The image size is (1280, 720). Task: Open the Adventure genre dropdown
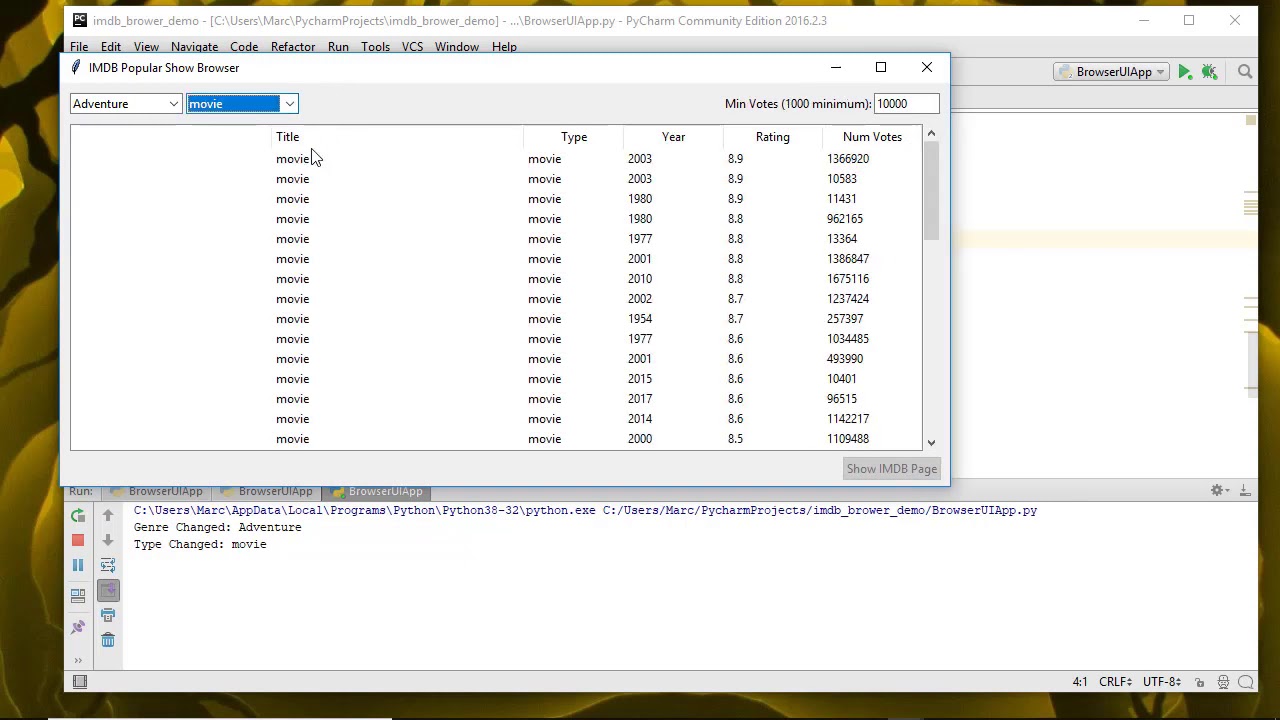tap(126, 104)
